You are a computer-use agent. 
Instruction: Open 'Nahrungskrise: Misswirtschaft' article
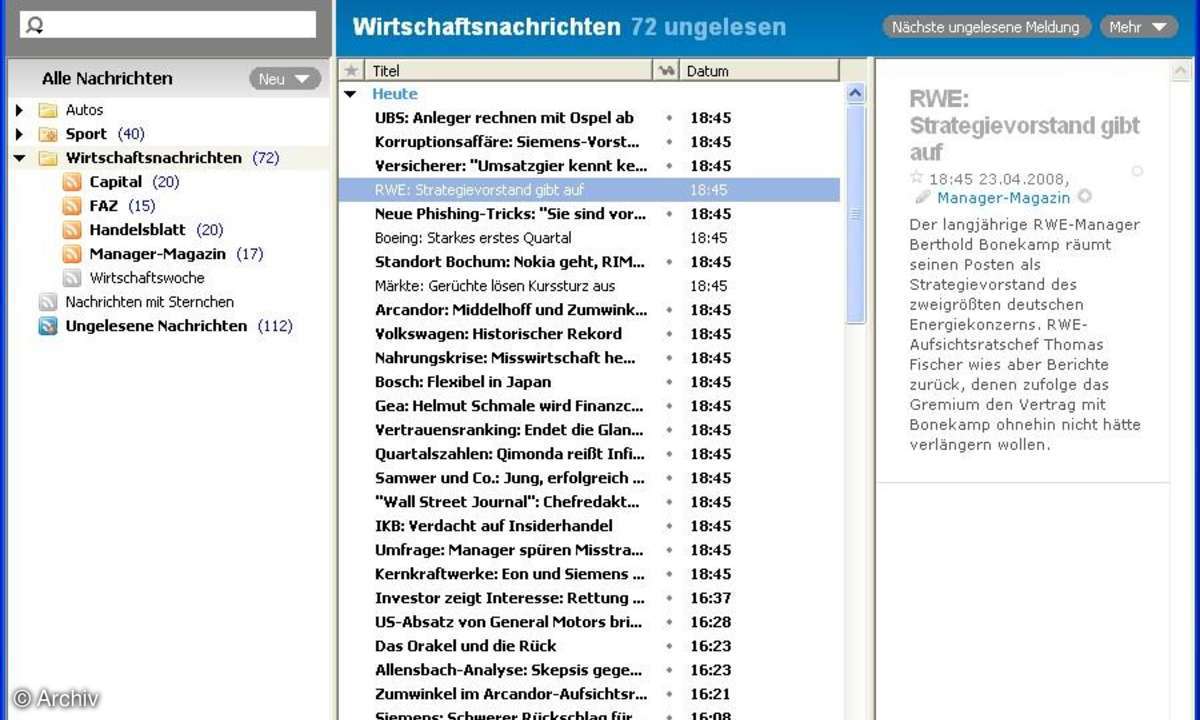coord(505,358)
